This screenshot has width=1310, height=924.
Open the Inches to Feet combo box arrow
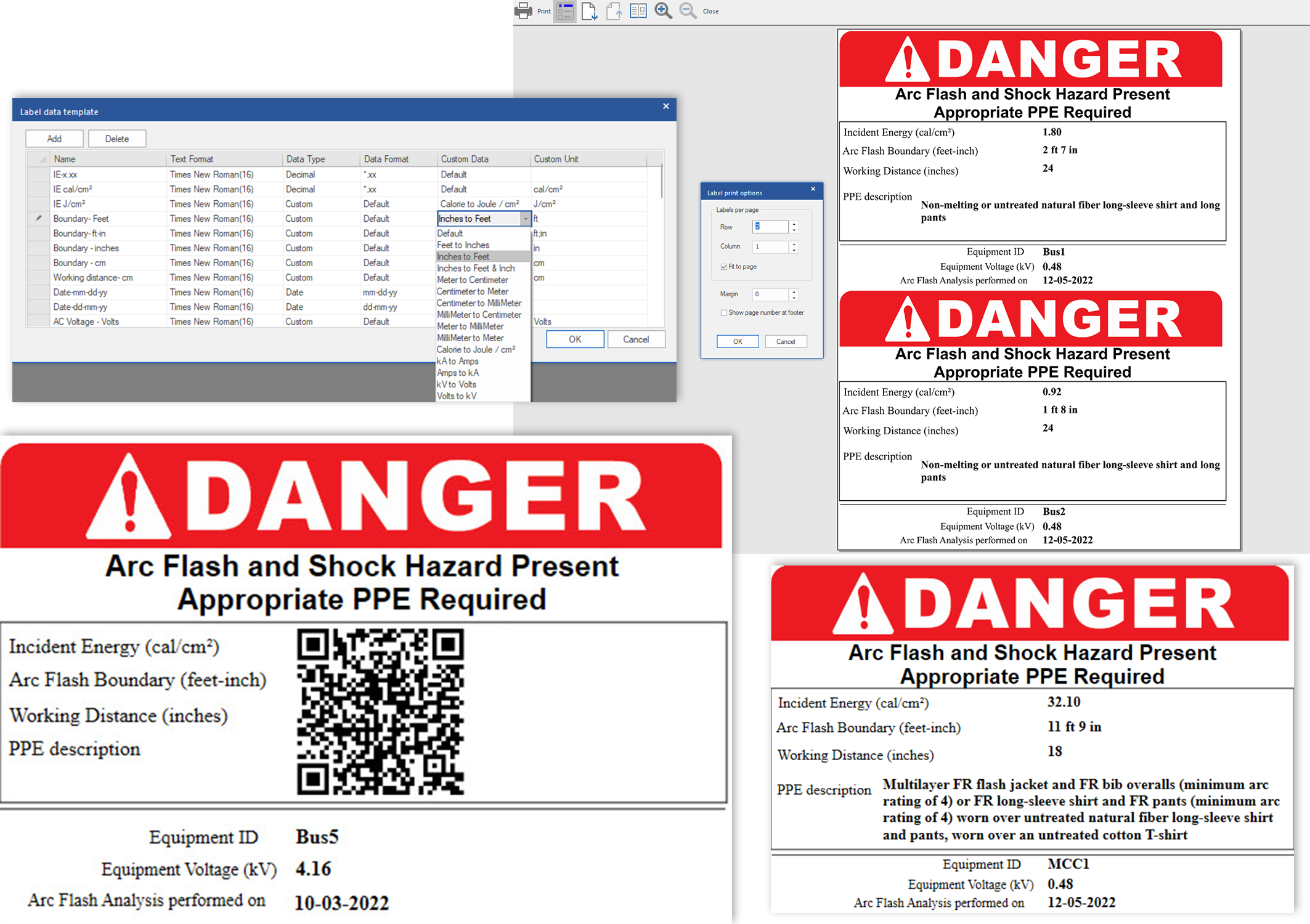(525, 219)
